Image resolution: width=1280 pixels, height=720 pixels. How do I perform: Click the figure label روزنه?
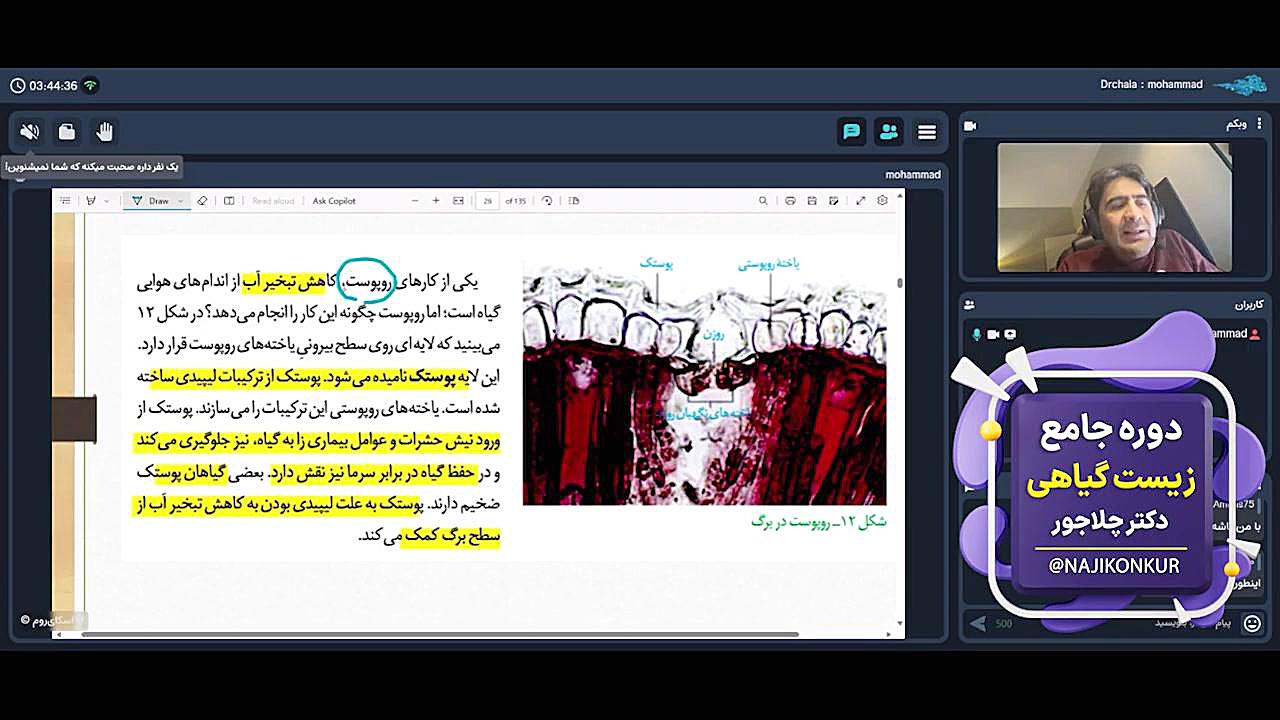click(714, 335)
